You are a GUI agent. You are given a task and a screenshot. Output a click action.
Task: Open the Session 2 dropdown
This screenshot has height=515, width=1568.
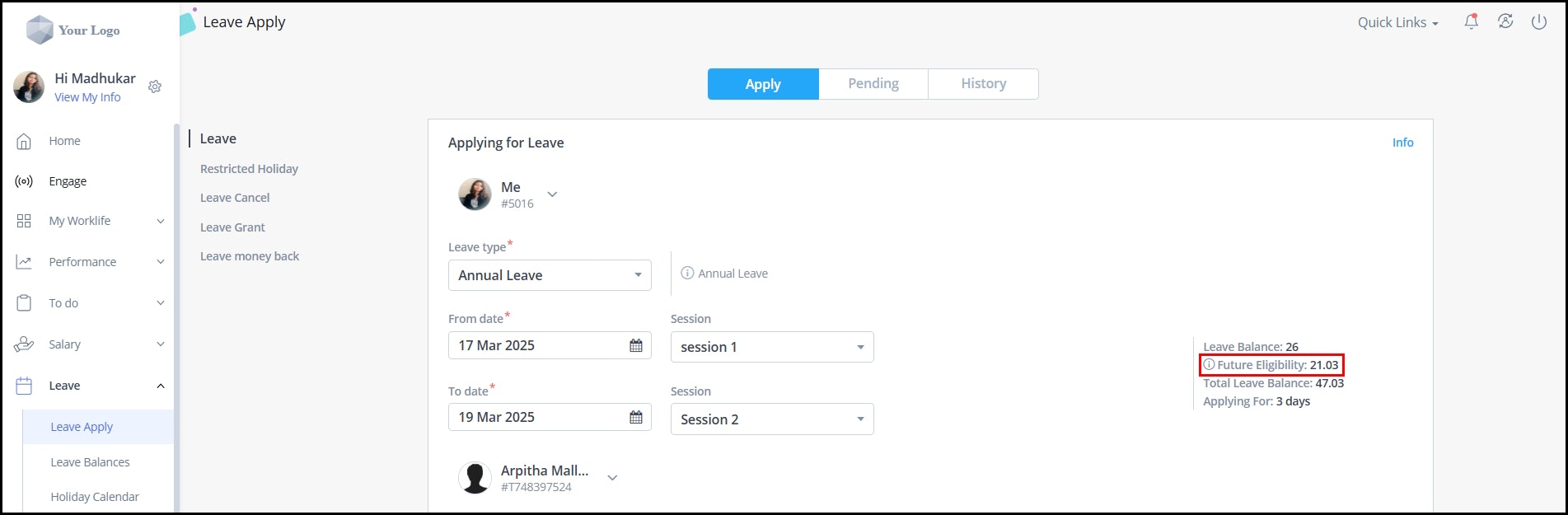(772, 419)
